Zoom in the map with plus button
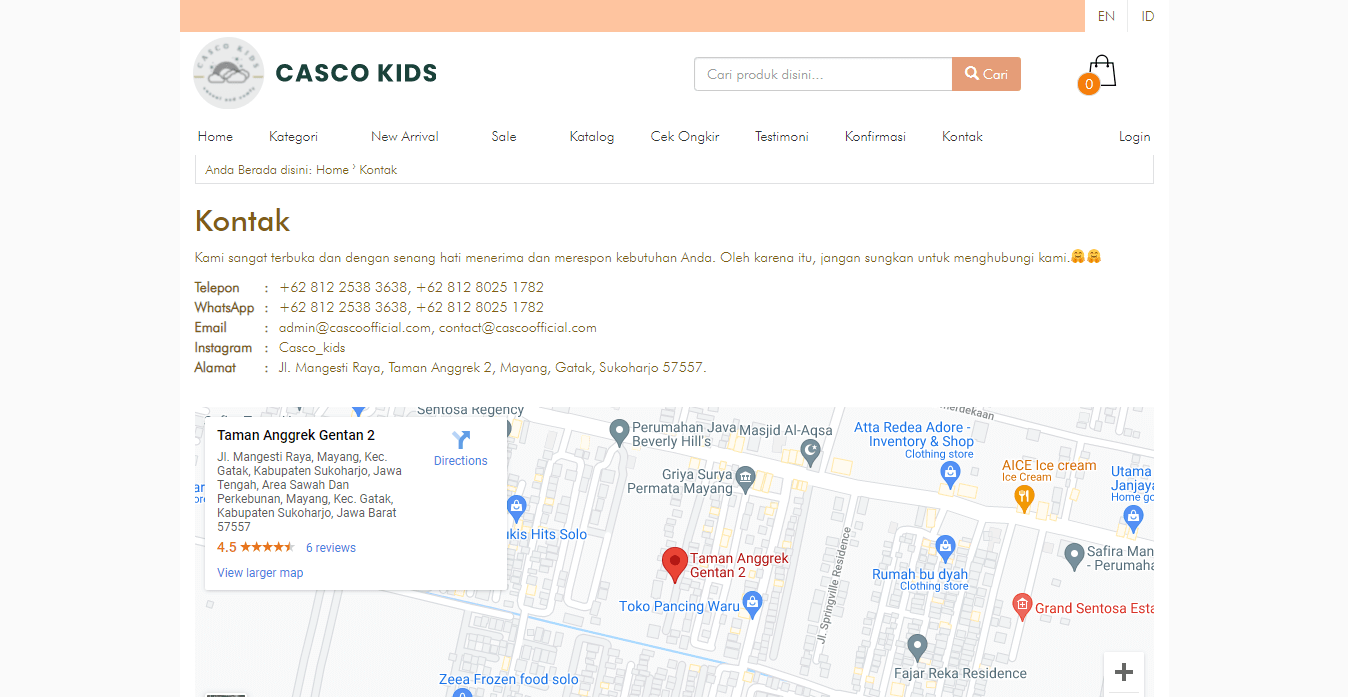The image size is (1348, 697). tap(1124, 672)
